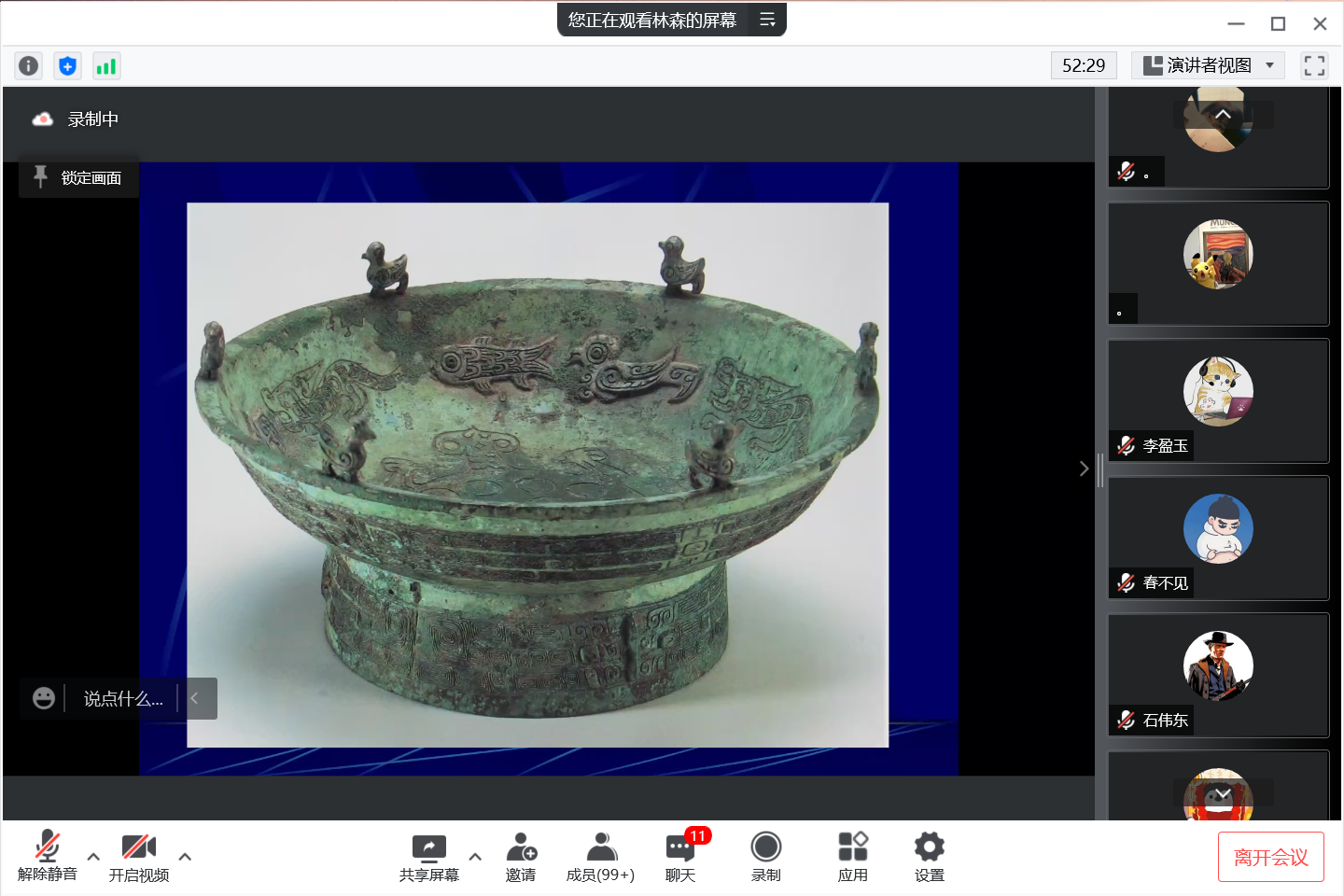Open the Members (99+) list
Image resolution: width=1344 pixels, height=896 pixels.
pyautogui.click(x=600, y=857)
